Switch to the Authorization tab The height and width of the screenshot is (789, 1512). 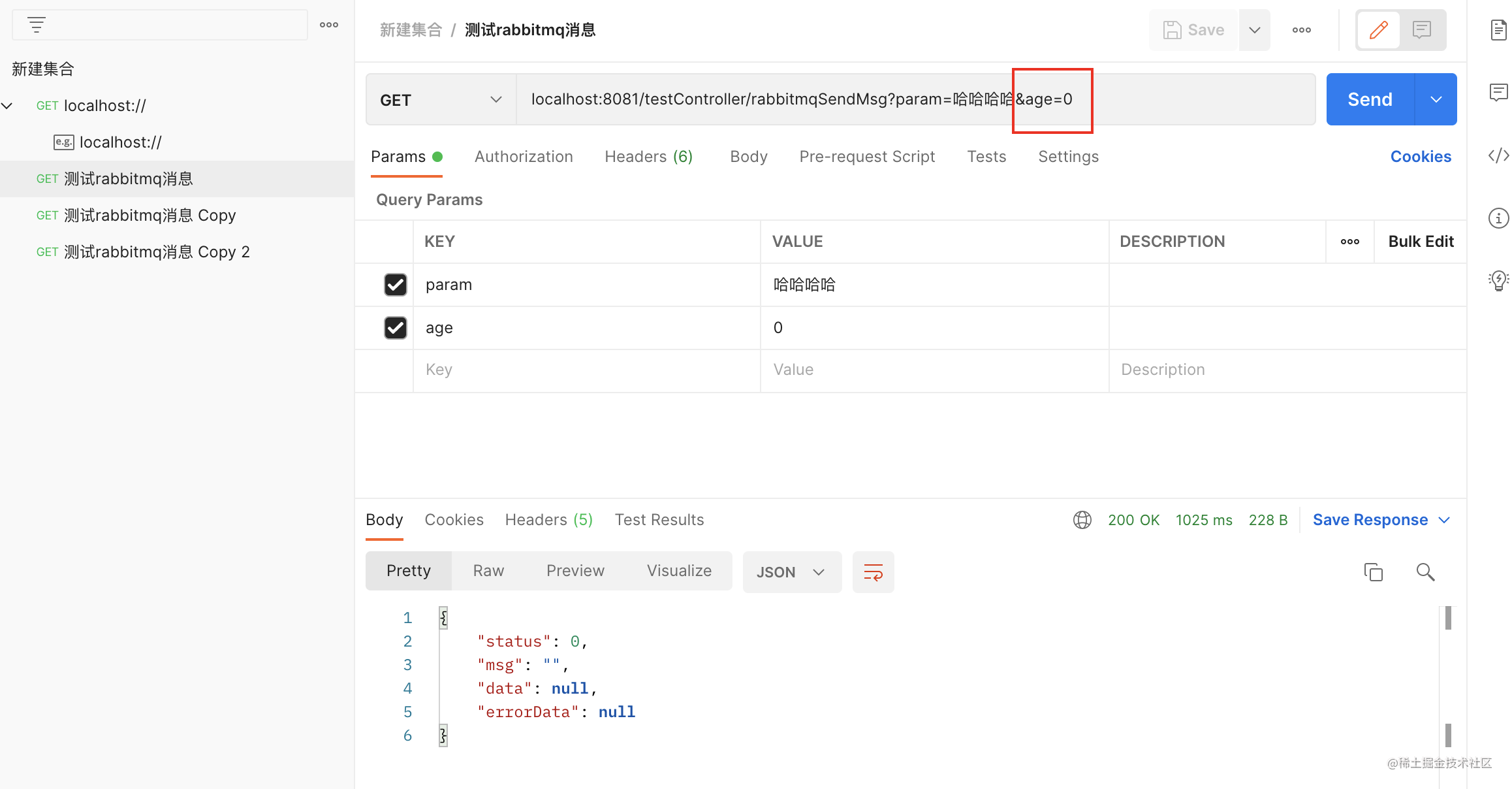pos(524,156)
